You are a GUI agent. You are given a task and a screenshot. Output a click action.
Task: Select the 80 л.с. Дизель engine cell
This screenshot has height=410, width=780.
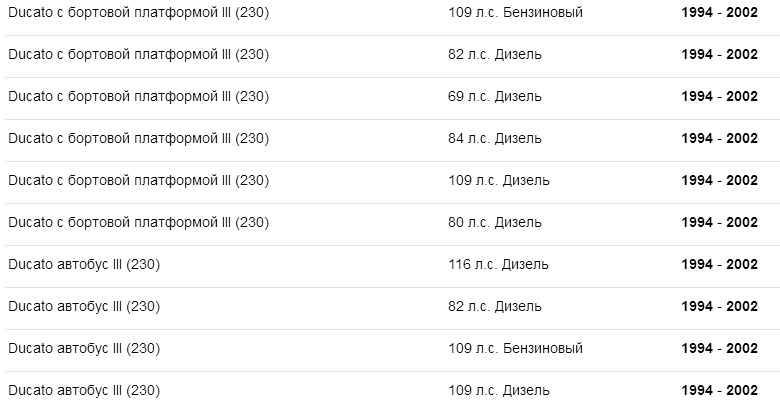495,223
